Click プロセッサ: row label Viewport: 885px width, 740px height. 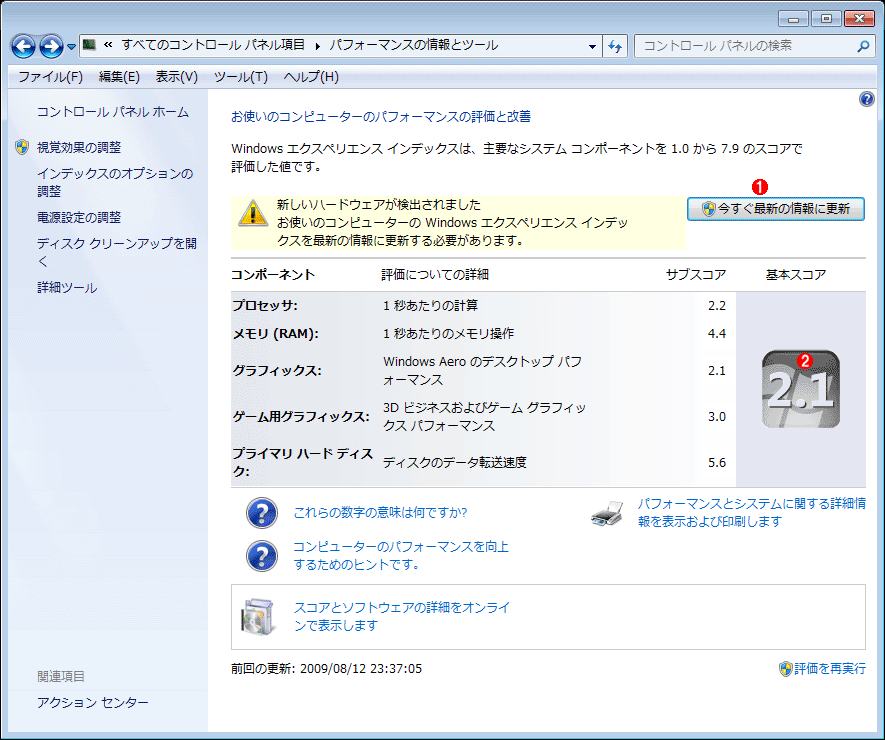265,306
